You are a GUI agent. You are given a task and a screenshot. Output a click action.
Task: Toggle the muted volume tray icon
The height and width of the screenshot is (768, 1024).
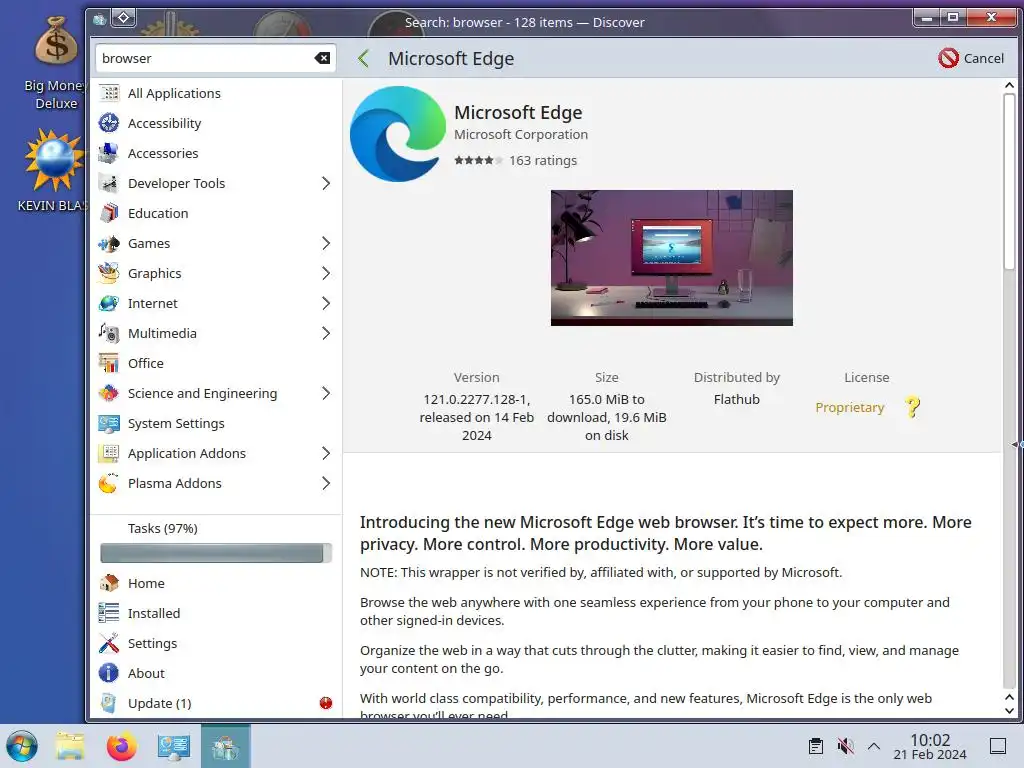tap(845, 746)
